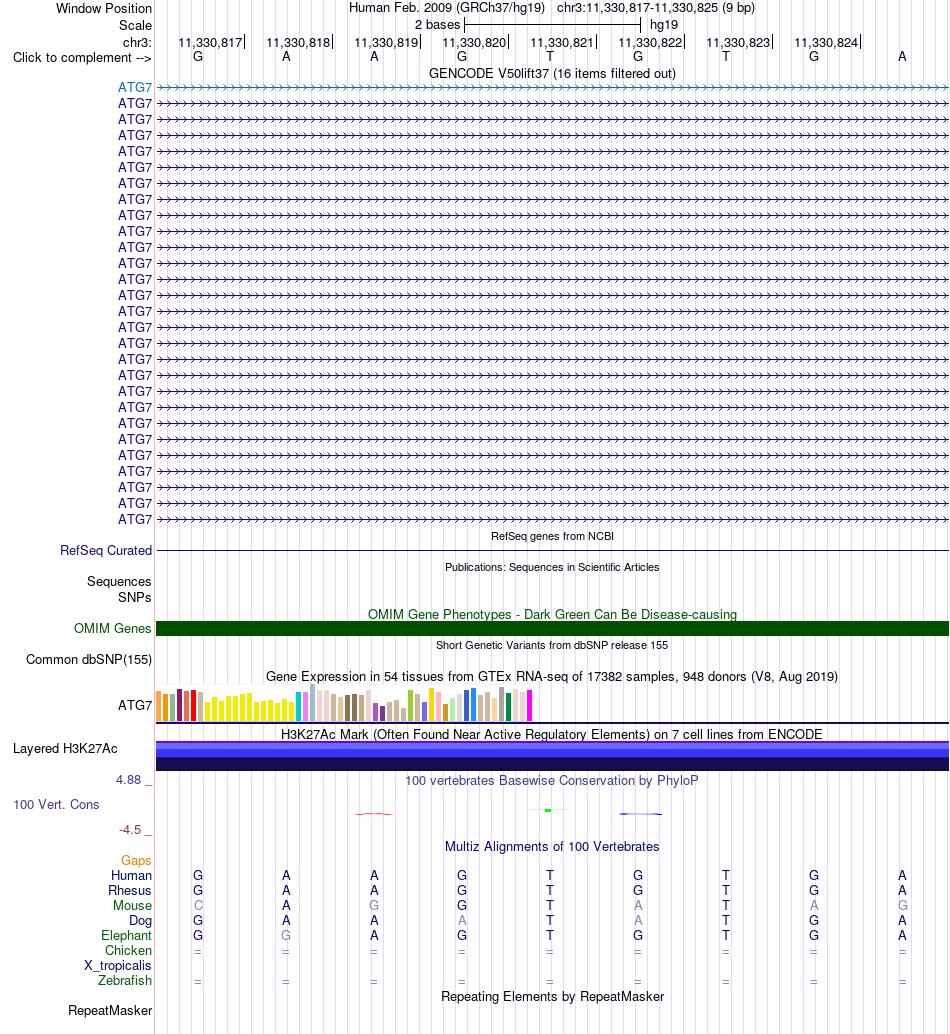The height and width of the screenshot is (1034, 950).
Task: Click the Human Feb. 2009 (GRCh37/hg19) title
Action: (x=447, y=8)
